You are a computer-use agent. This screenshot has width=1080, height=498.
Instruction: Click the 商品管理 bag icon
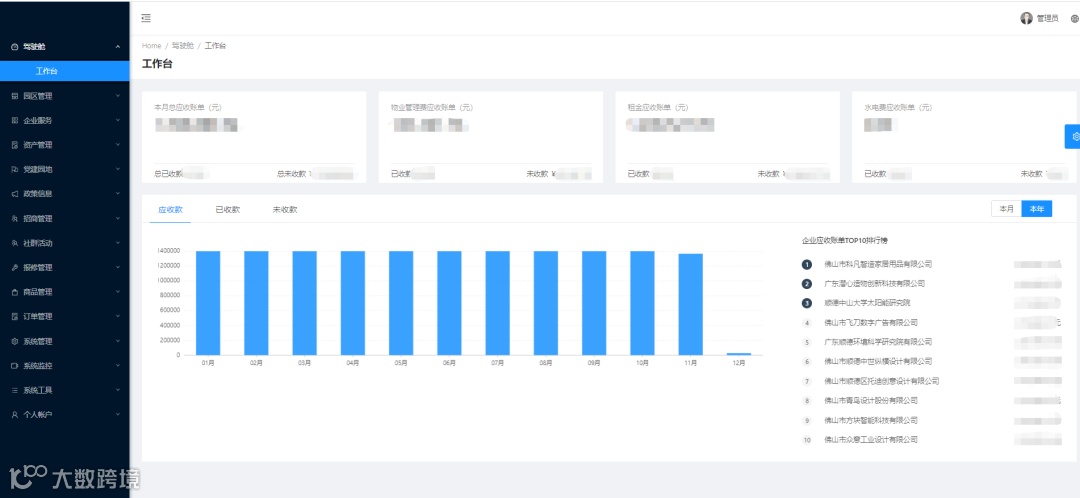click(15, 292)
